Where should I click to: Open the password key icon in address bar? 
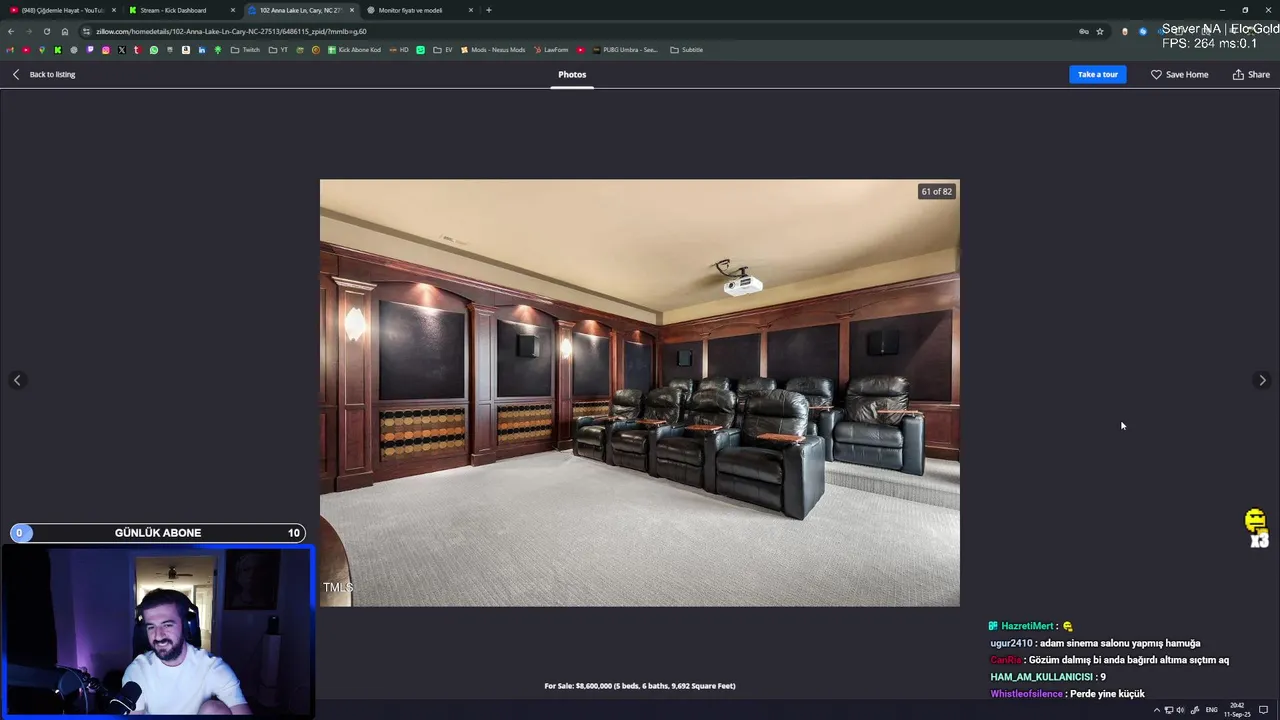(1084, 31)
